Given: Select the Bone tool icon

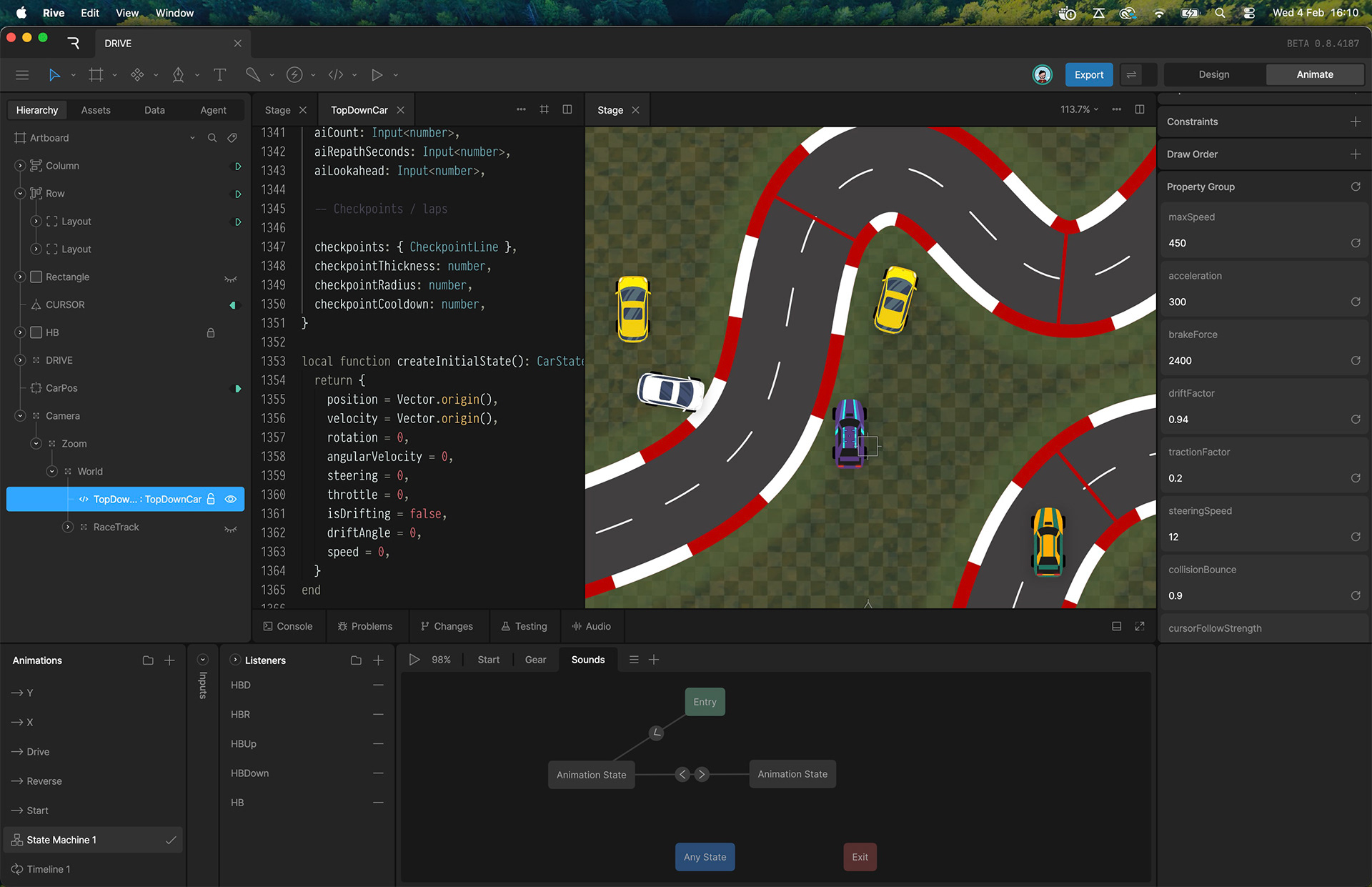Looking at the screenshot, I should (252, 74).
